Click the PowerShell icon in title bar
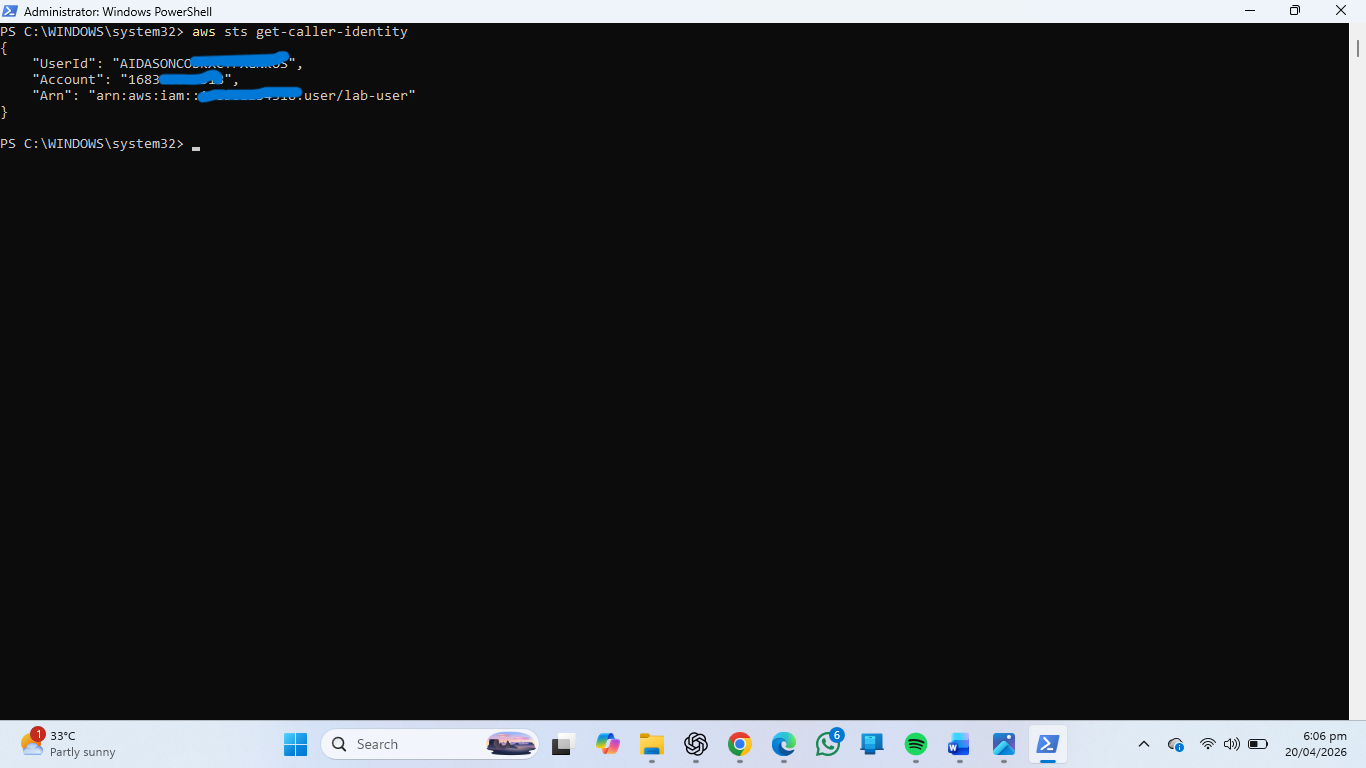This screenshot has height=768, width=1366. point(9,11)
